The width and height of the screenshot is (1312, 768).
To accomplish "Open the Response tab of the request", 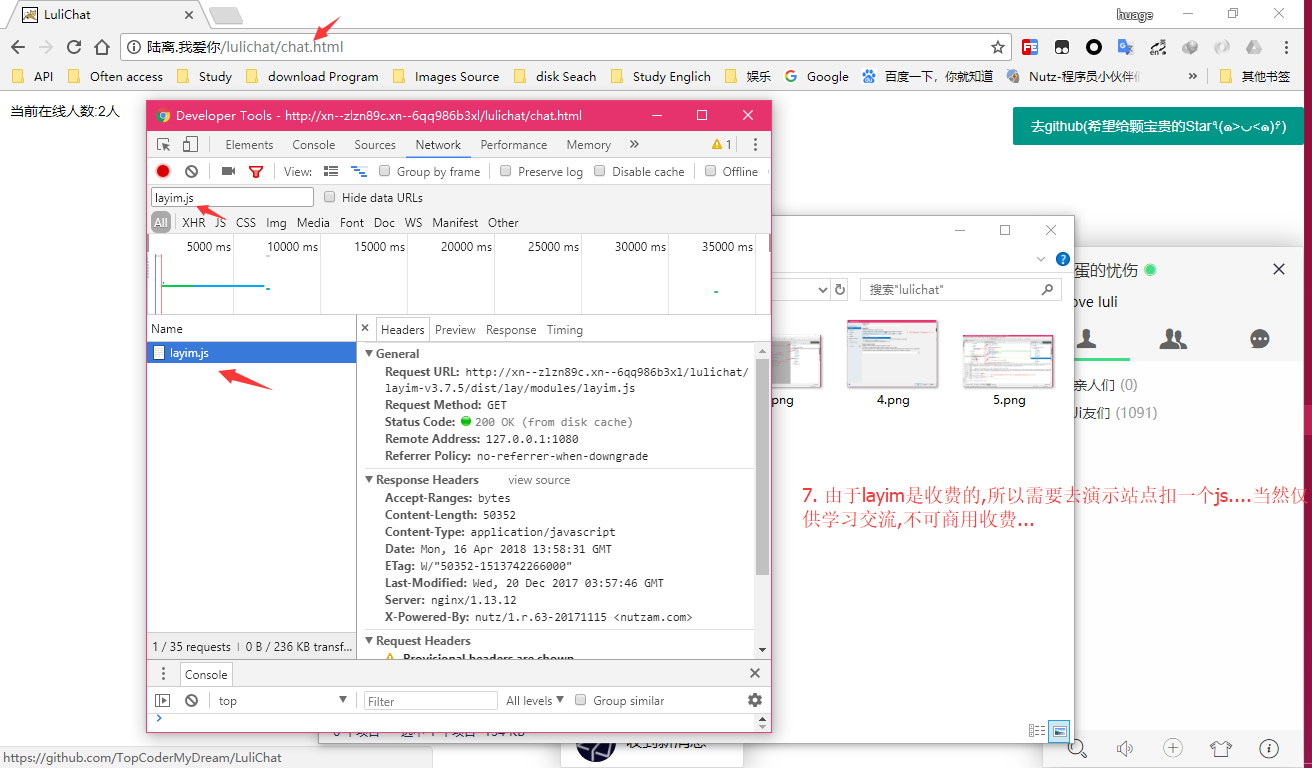I will coord(511,329).
